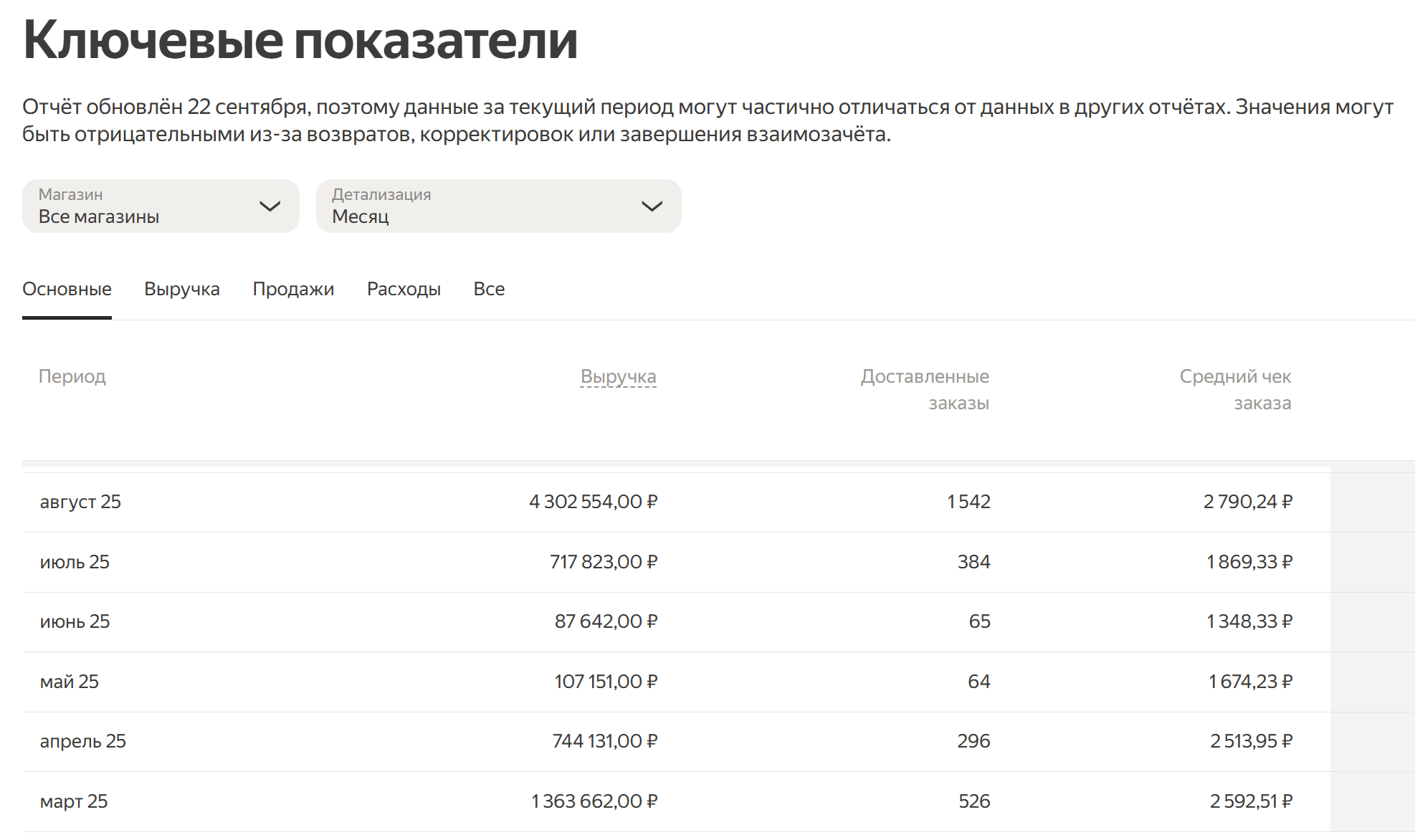The height and width of the screenshot is (840, 1415).
Task: Open the Магазин dropdown
Action: (x=160, y=206)
